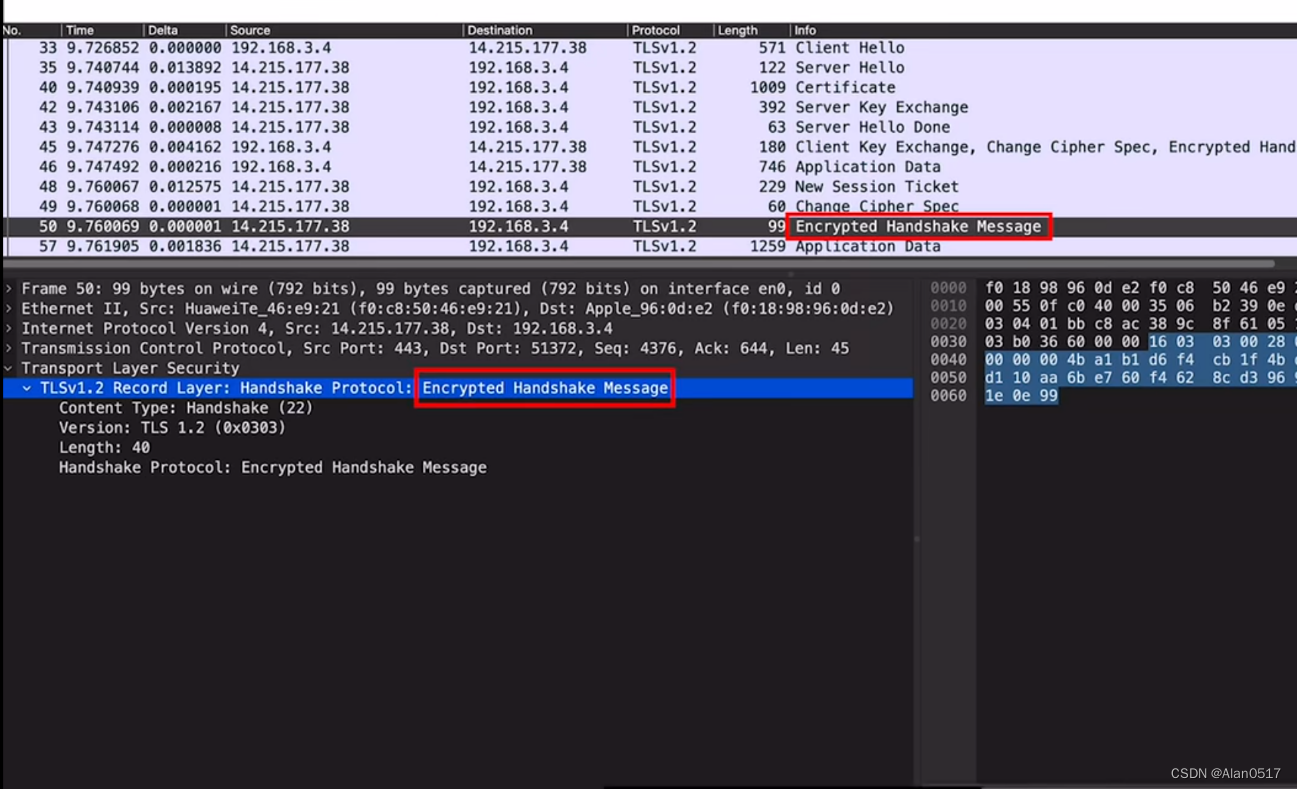Screen dimensions: 1297x789
Task: Select packet 48 New Session Ticket
Action: pyautogui.click(x=648, y=187)
